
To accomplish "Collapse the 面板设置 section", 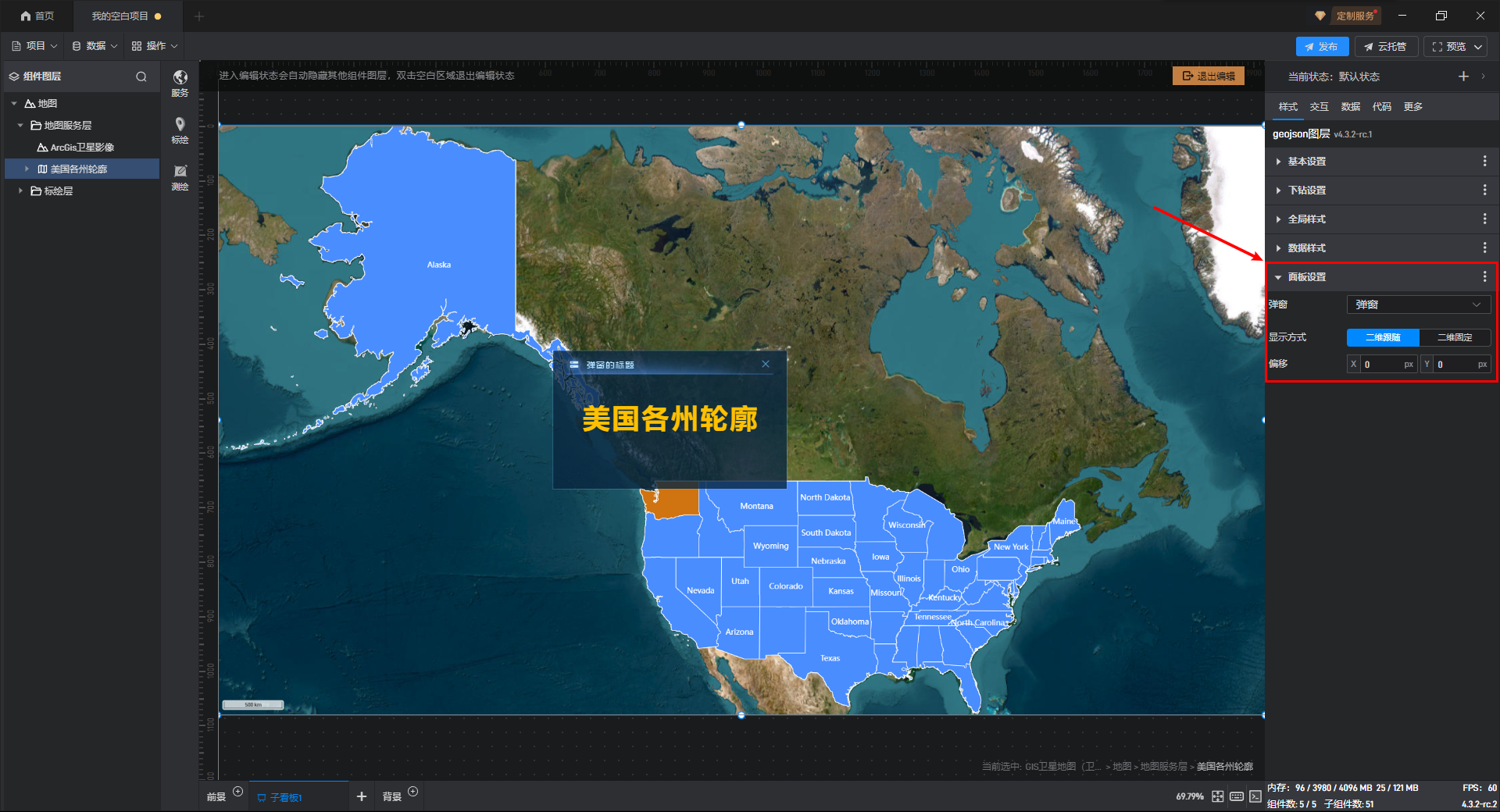I will [x=1278, y=277].
